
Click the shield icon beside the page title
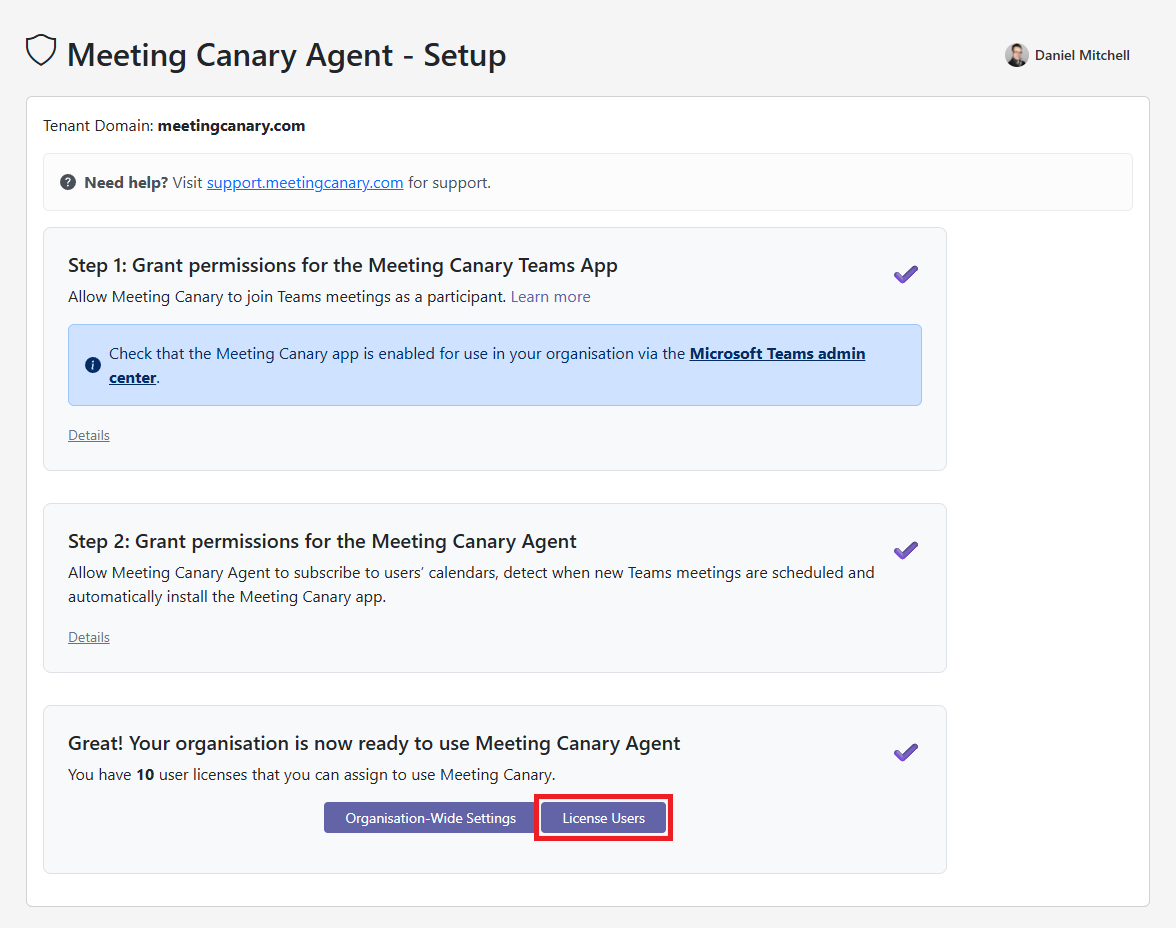[40, 49]
